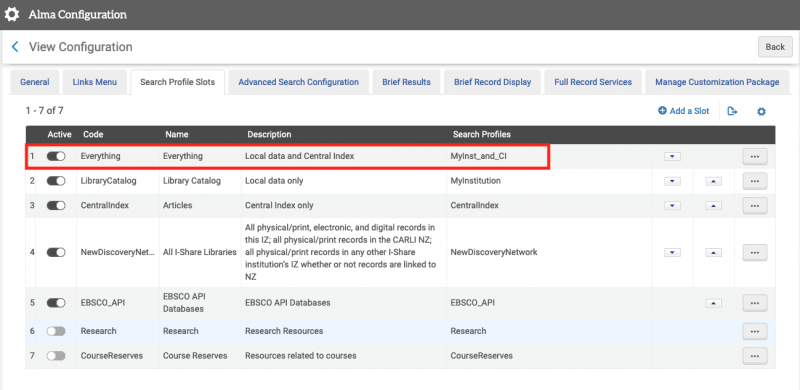This screenshot has width=800, height=390.
Task: Move CentralIndex slot down with arrow
Action: (x=672, y=206)
